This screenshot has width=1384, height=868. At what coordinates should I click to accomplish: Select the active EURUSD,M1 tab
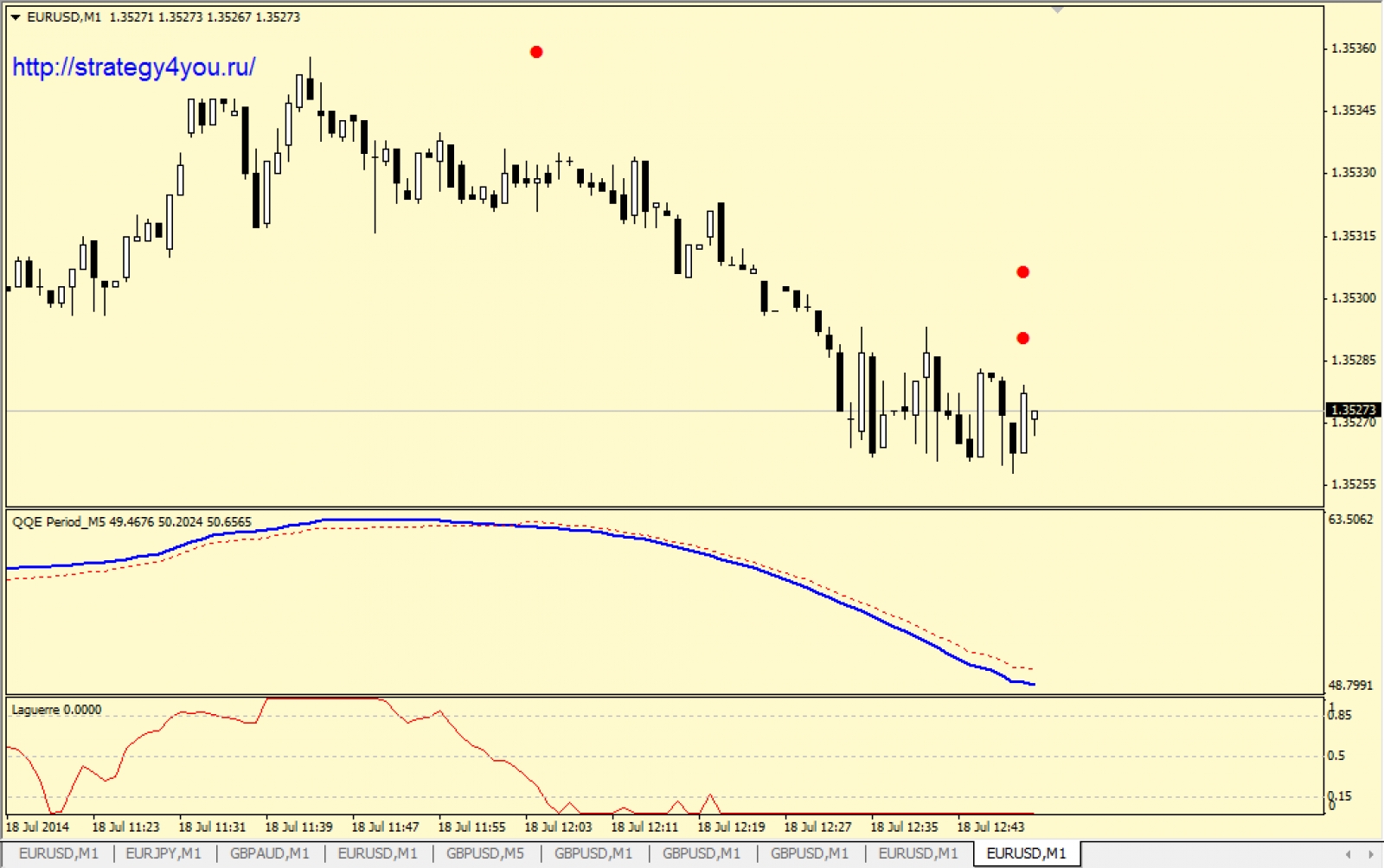[x=1026, y=853]
